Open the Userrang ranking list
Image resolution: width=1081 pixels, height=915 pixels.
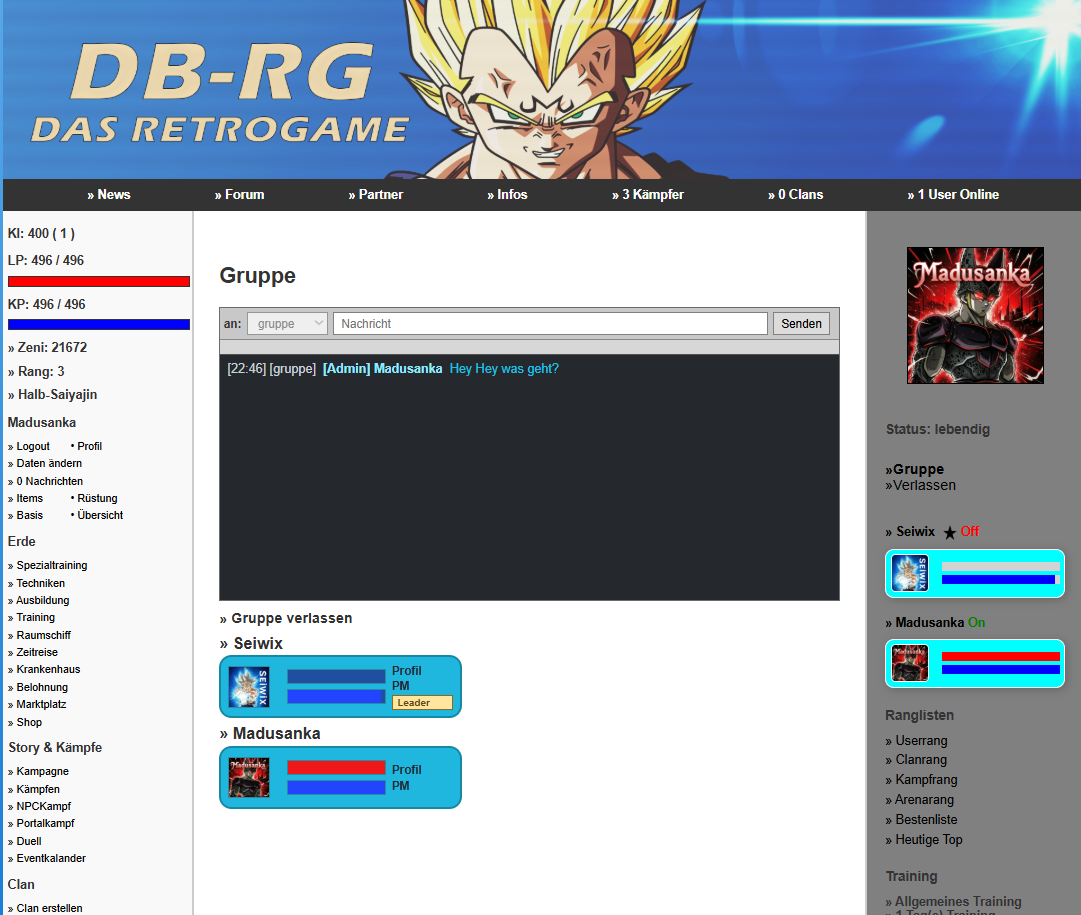(x=916, y=741)
